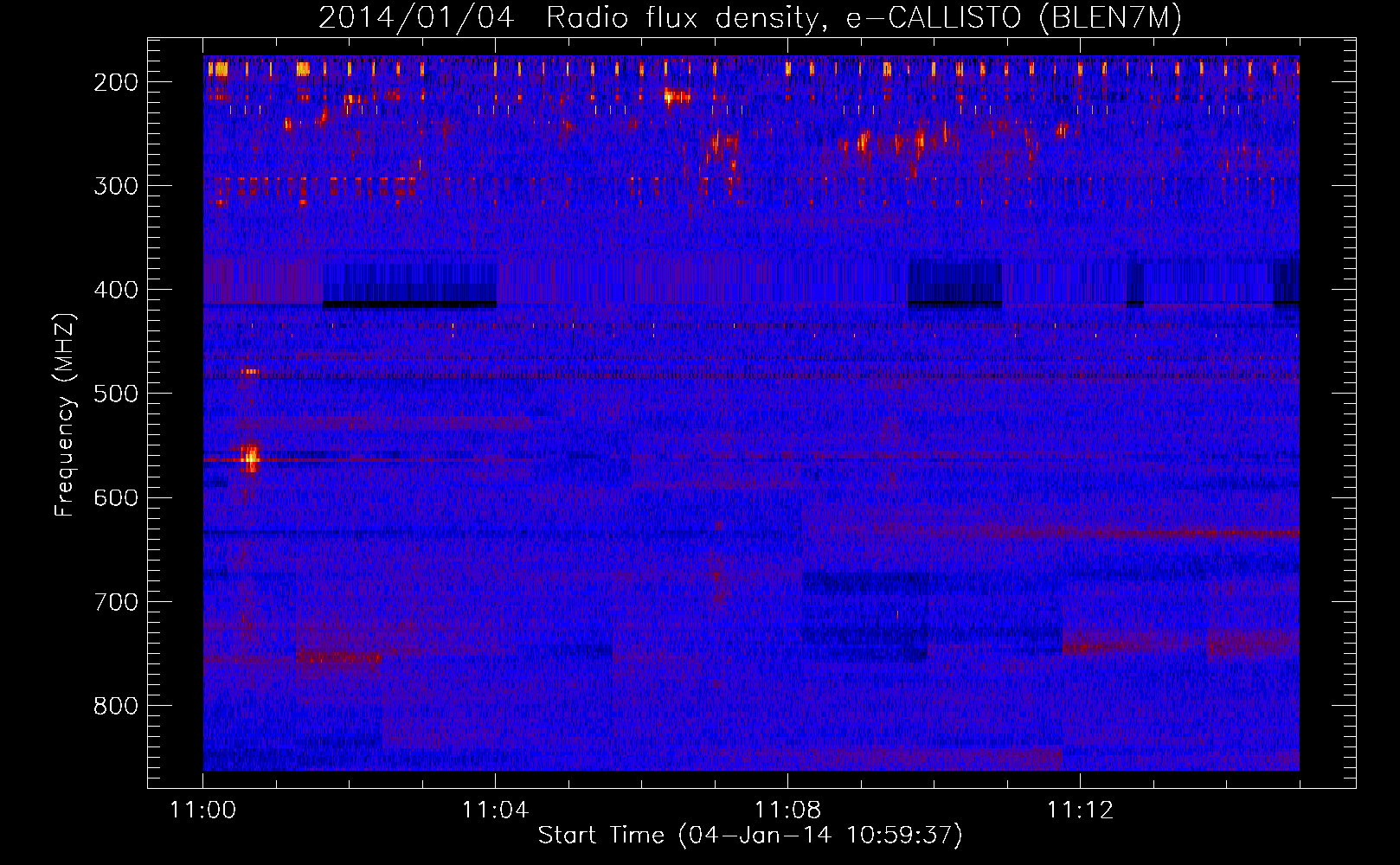Select the 600 frequency tick label
This screenshot has height=865, width=1400.
point(116,497)
